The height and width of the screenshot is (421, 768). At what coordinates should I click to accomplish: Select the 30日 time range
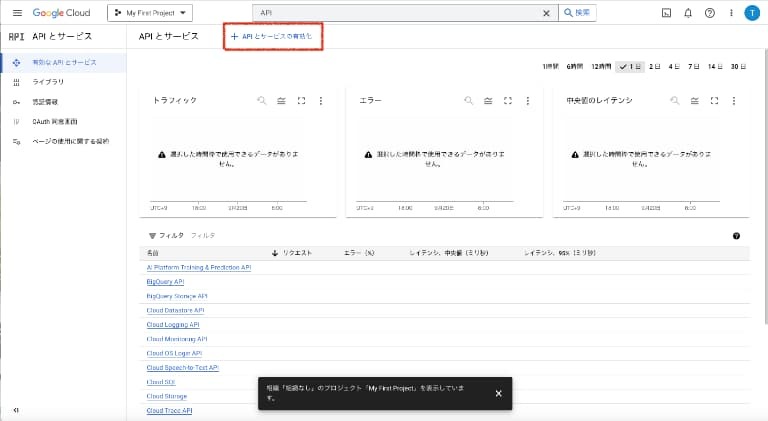(x=738, y=66)
